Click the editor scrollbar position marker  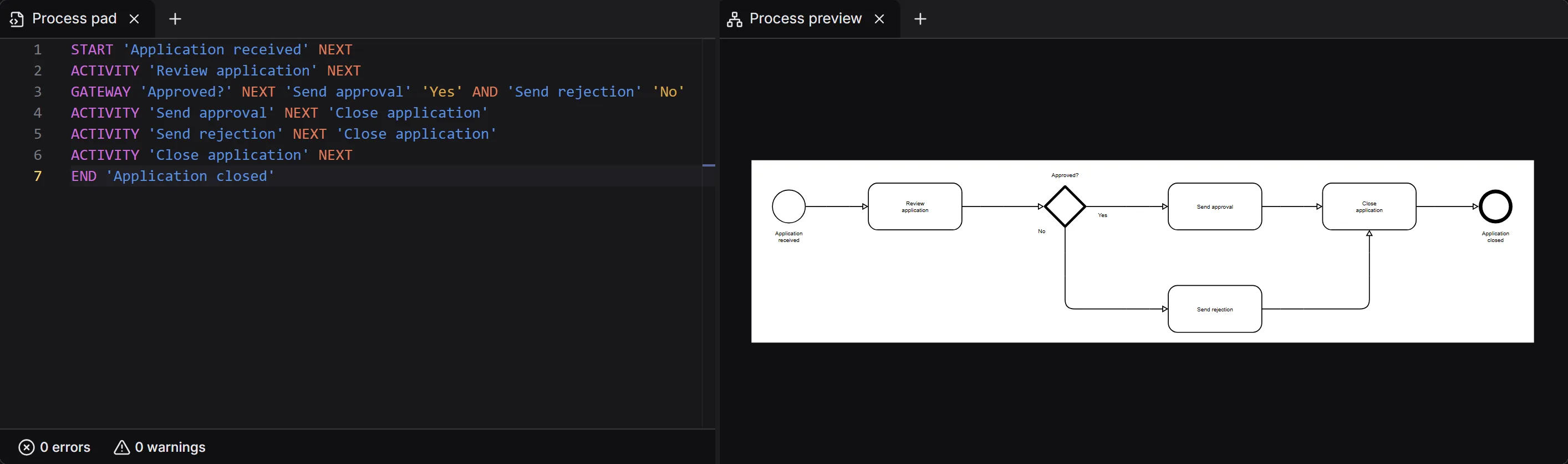pyautogui.click(x=709, y=165)
